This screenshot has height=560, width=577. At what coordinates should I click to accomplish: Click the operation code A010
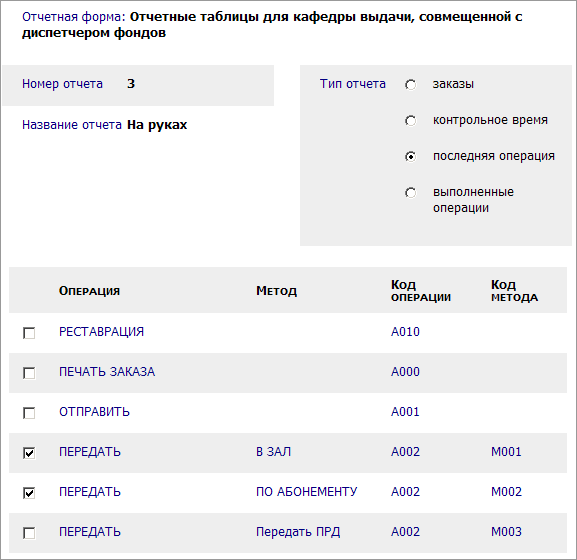tap(405, 332)
